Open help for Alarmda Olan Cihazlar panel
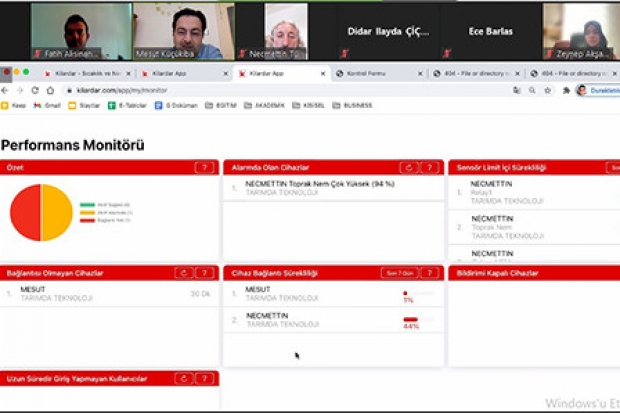The width and height of the screenshot is (620, 413). pyautogui.click(x=429, y=168)
